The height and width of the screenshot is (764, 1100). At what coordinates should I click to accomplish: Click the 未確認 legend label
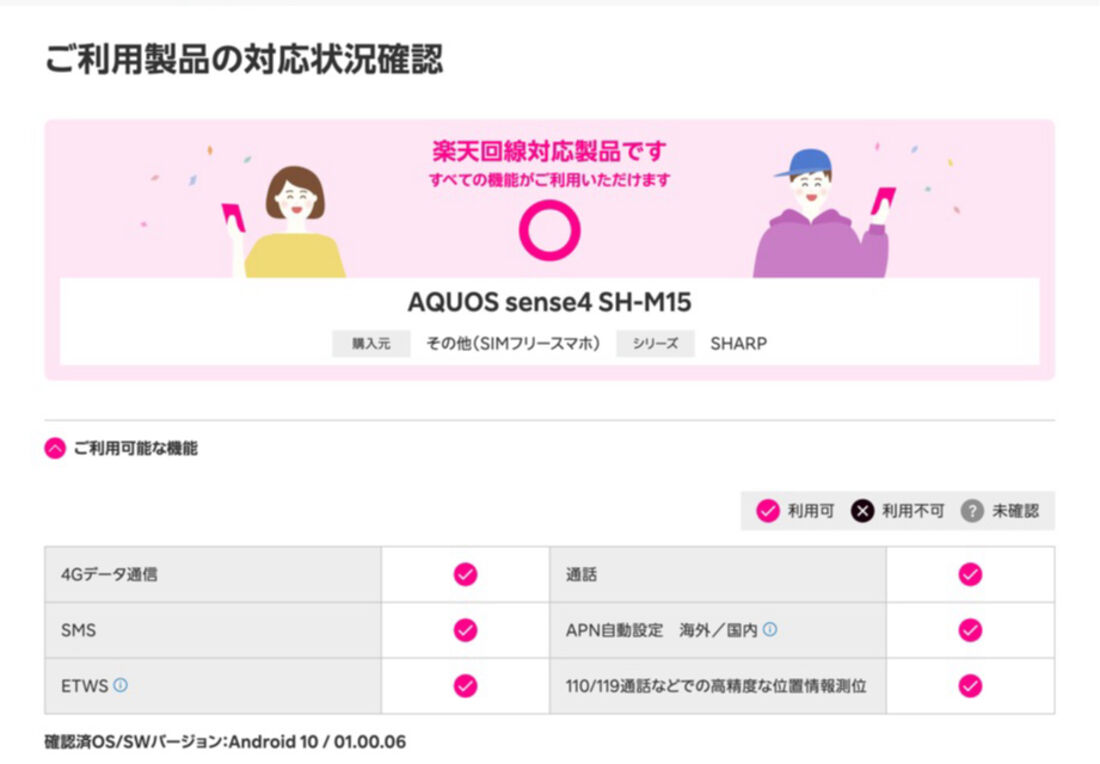tap(1015, 511)
